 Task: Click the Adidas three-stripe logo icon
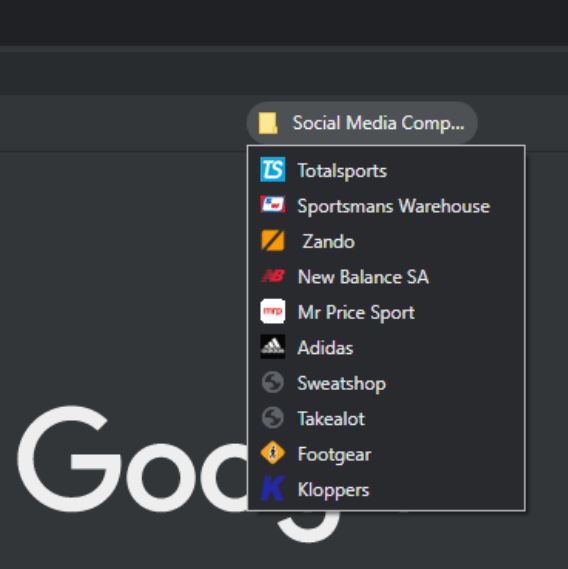pos(273,347)
